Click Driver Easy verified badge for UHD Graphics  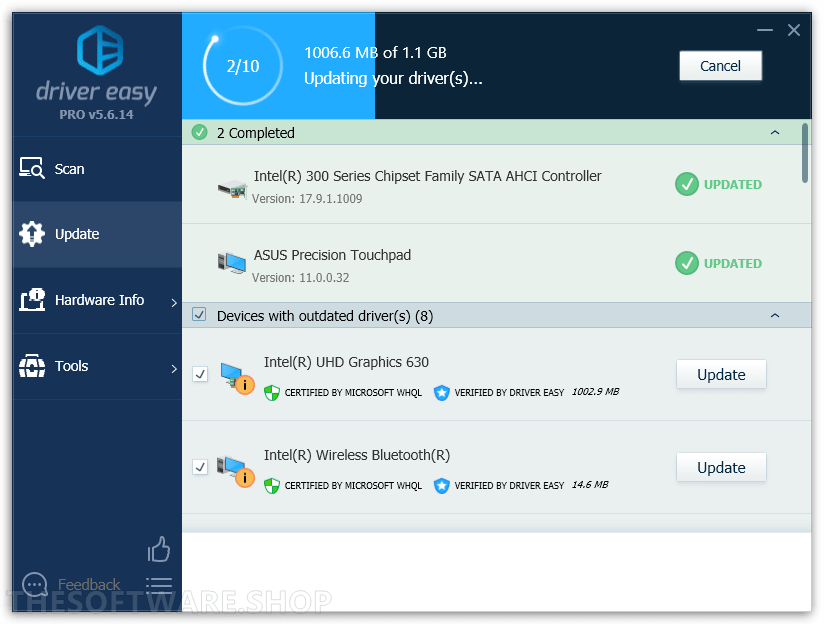point(441,393)
